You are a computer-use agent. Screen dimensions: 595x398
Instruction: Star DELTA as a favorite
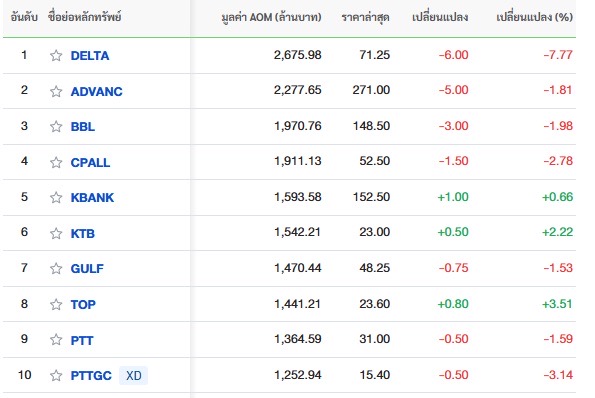(x=56, y=55)
